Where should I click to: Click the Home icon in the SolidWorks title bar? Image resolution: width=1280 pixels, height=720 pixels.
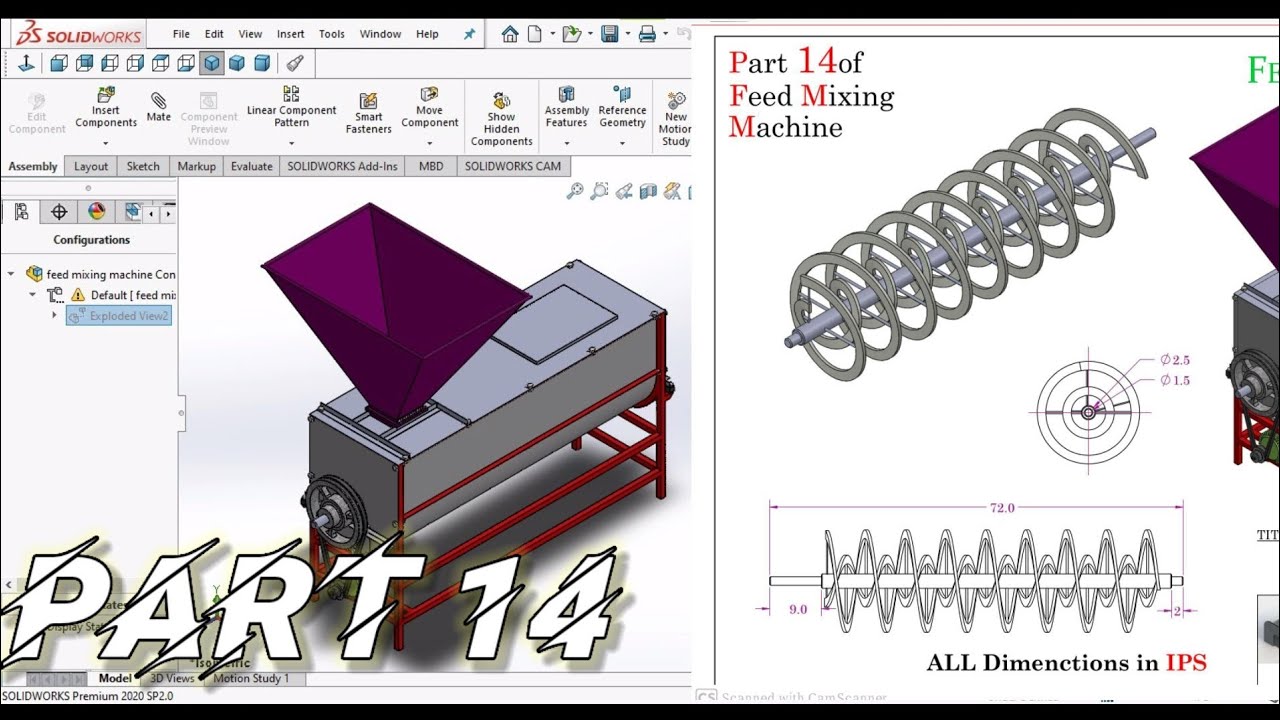510,34
